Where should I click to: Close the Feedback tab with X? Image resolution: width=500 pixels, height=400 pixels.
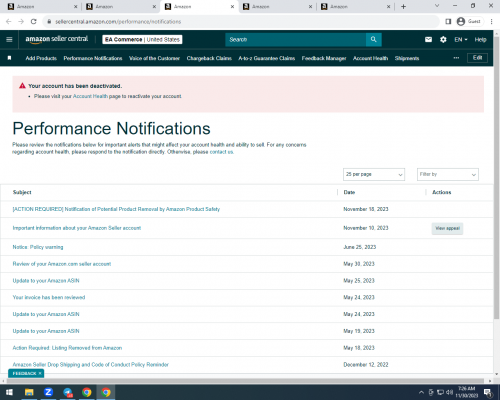coord(40,373)
